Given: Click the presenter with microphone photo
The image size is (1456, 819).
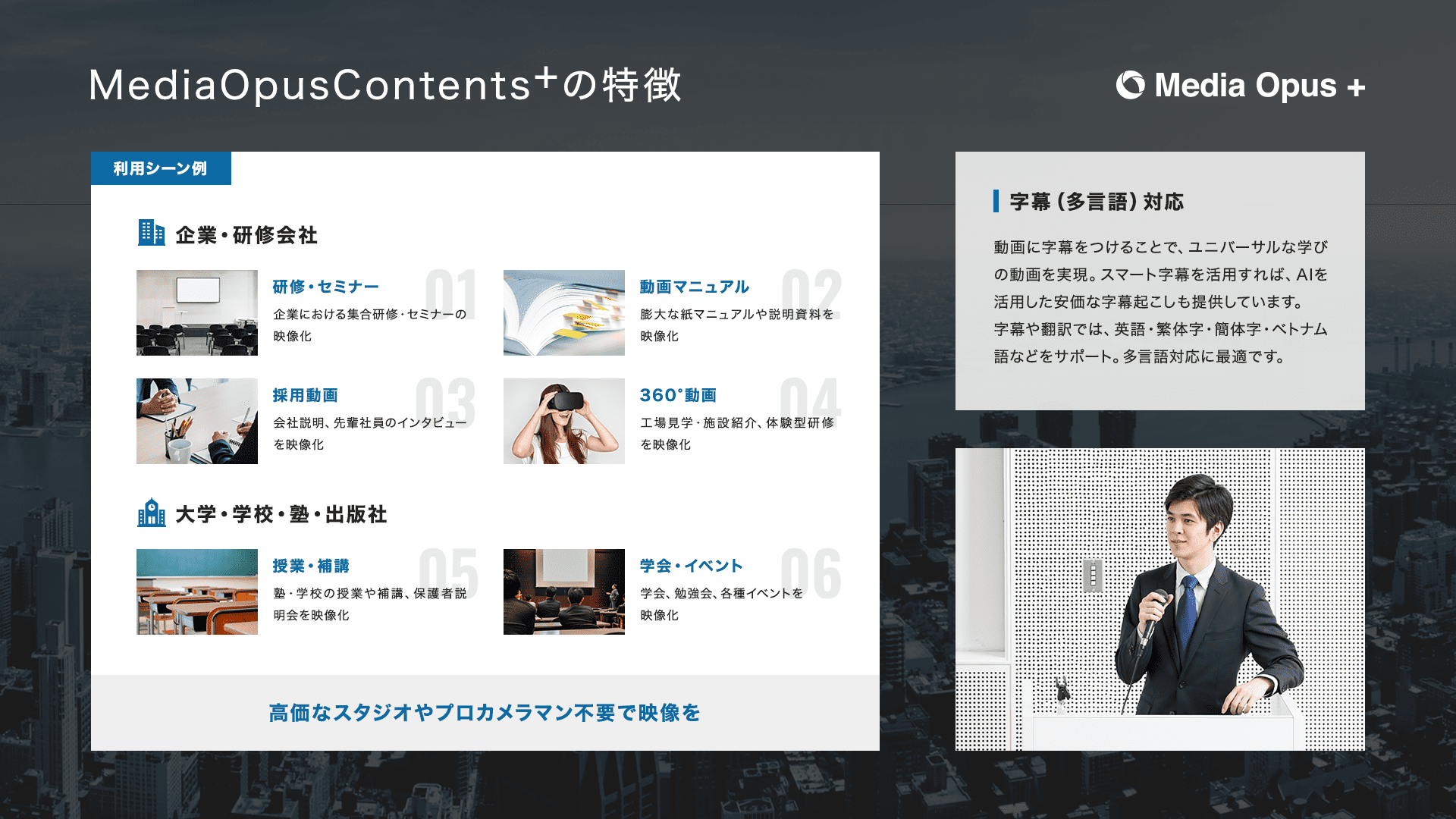Looking at the screenshot, I should [x=1160, y=599].
